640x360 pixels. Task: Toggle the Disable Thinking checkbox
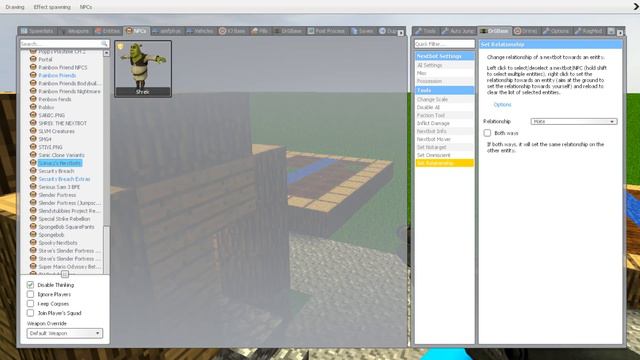[30, 284]
